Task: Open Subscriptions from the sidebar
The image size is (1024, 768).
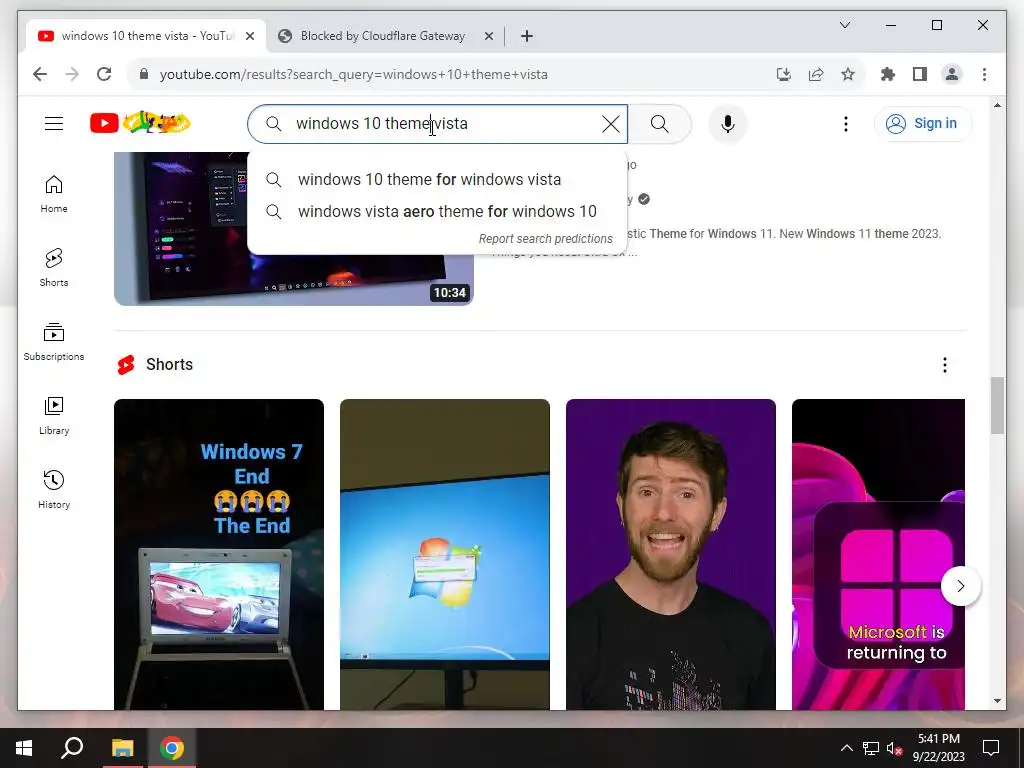Action: [x=54, y=342]
